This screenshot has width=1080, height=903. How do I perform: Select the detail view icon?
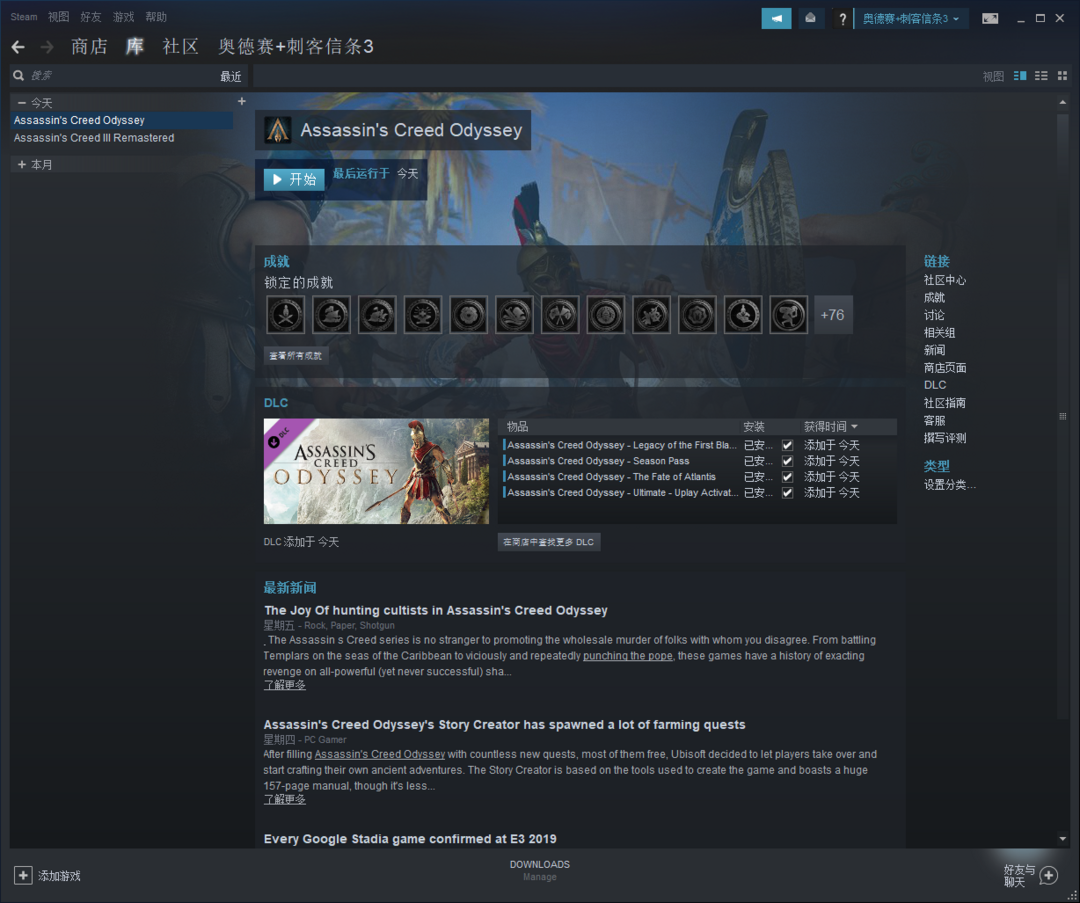tap(1020, 76)
